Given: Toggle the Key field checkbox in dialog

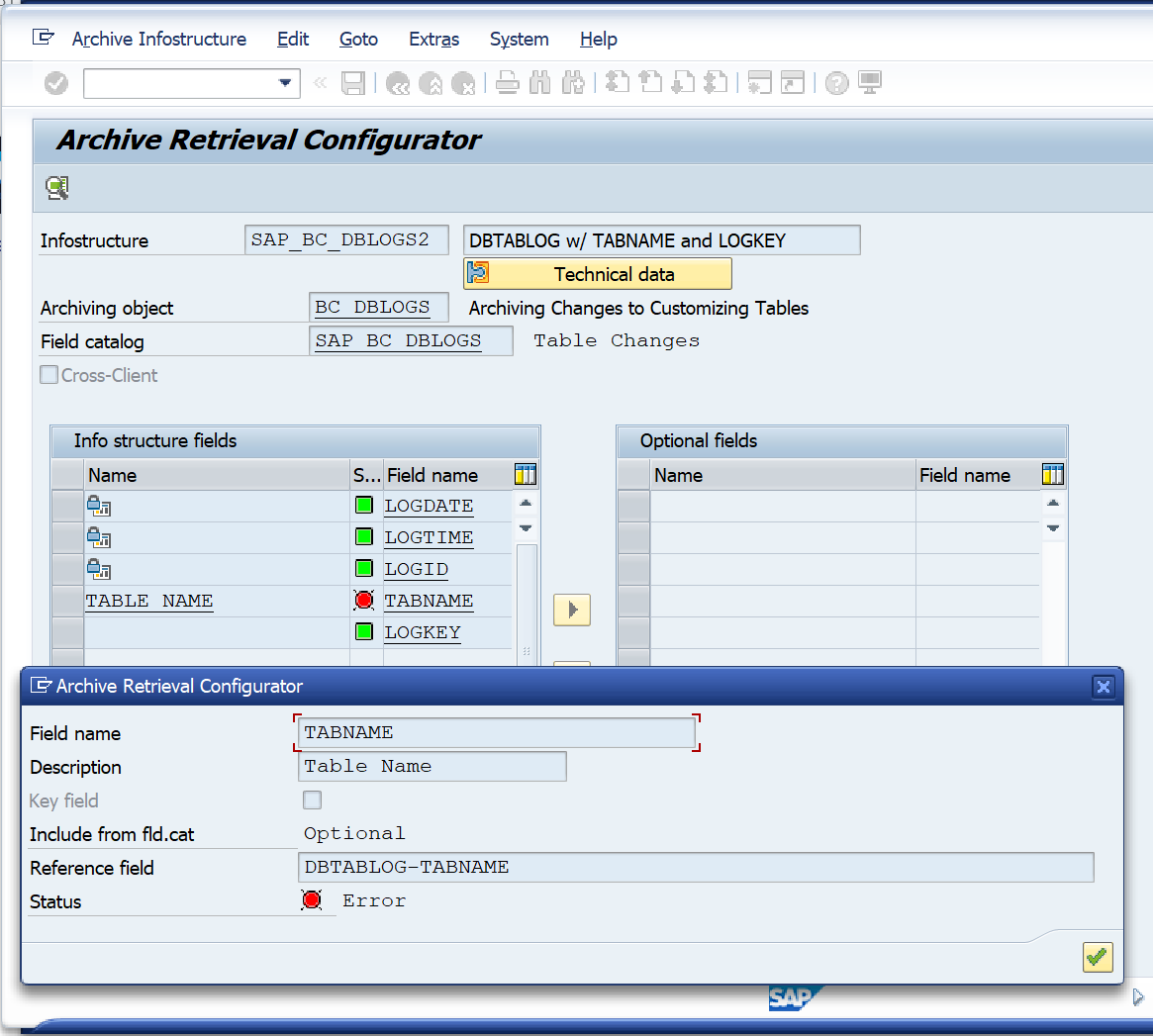Looking at the screenshot, I should coord(313,800).
